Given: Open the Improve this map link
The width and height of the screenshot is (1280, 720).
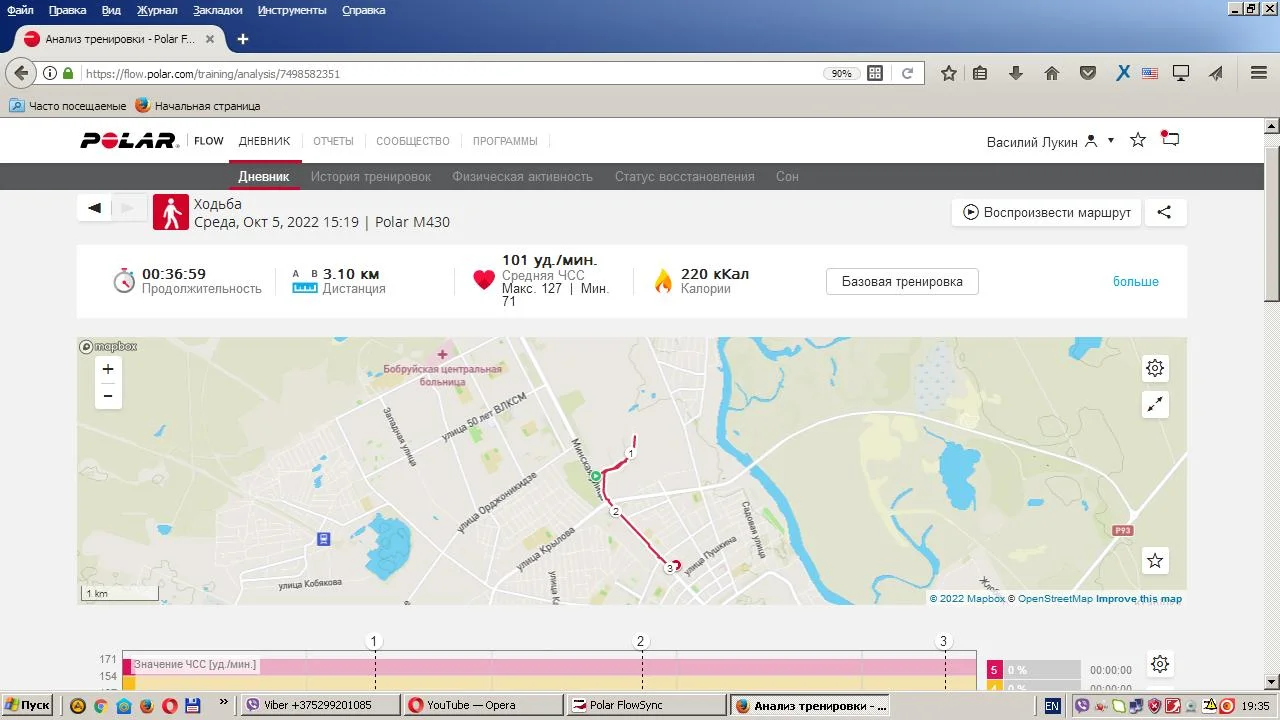Looking at the screenshot, I should click(1139, 599).
